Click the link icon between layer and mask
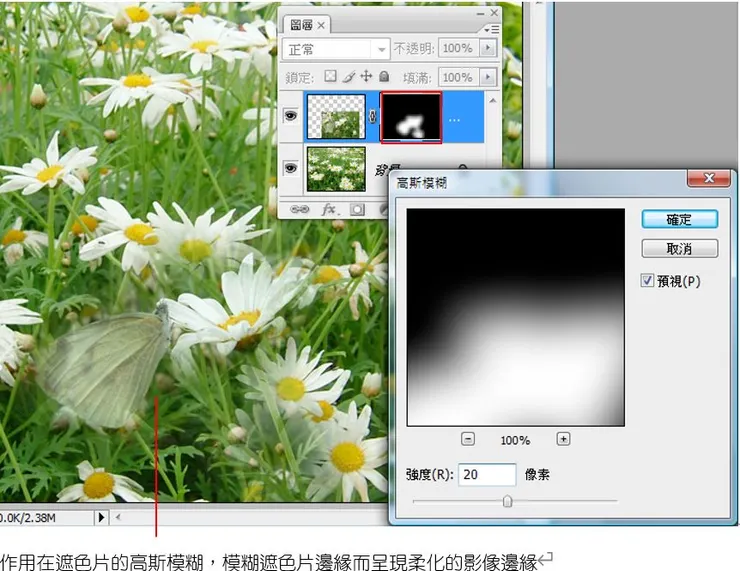Image resolution: width=740 pixels, height=571 pixels. (372, 117)
